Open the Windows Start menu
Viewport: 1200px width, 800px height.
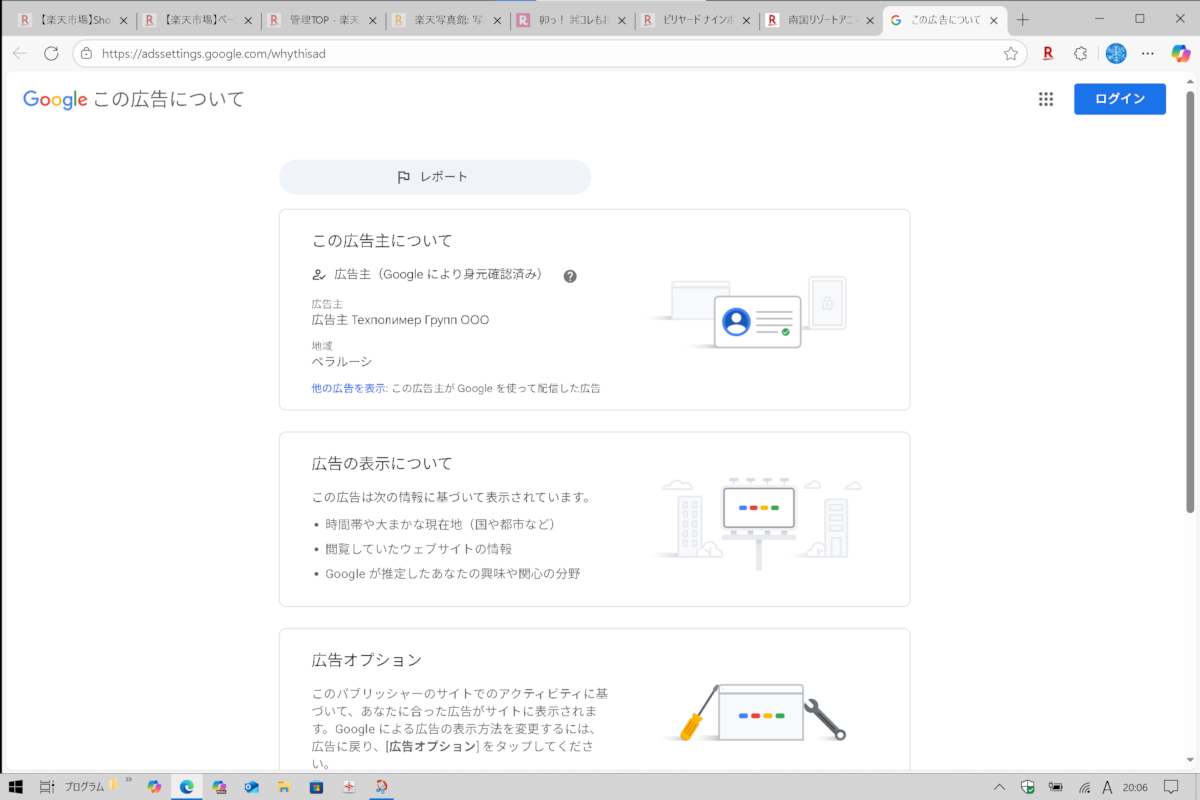[16, 786]
